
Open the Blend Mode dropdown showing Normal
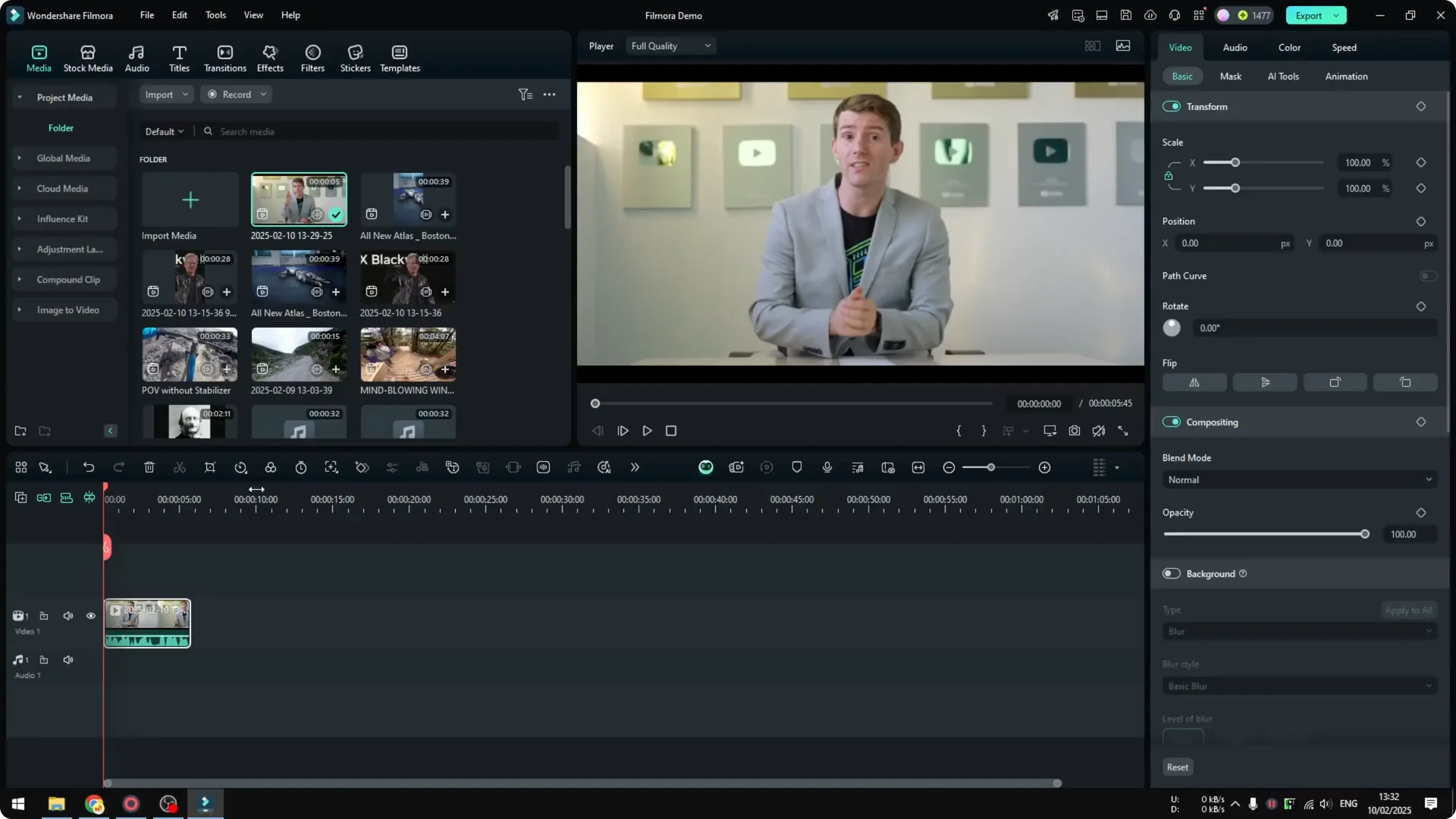coord(1298,479)
